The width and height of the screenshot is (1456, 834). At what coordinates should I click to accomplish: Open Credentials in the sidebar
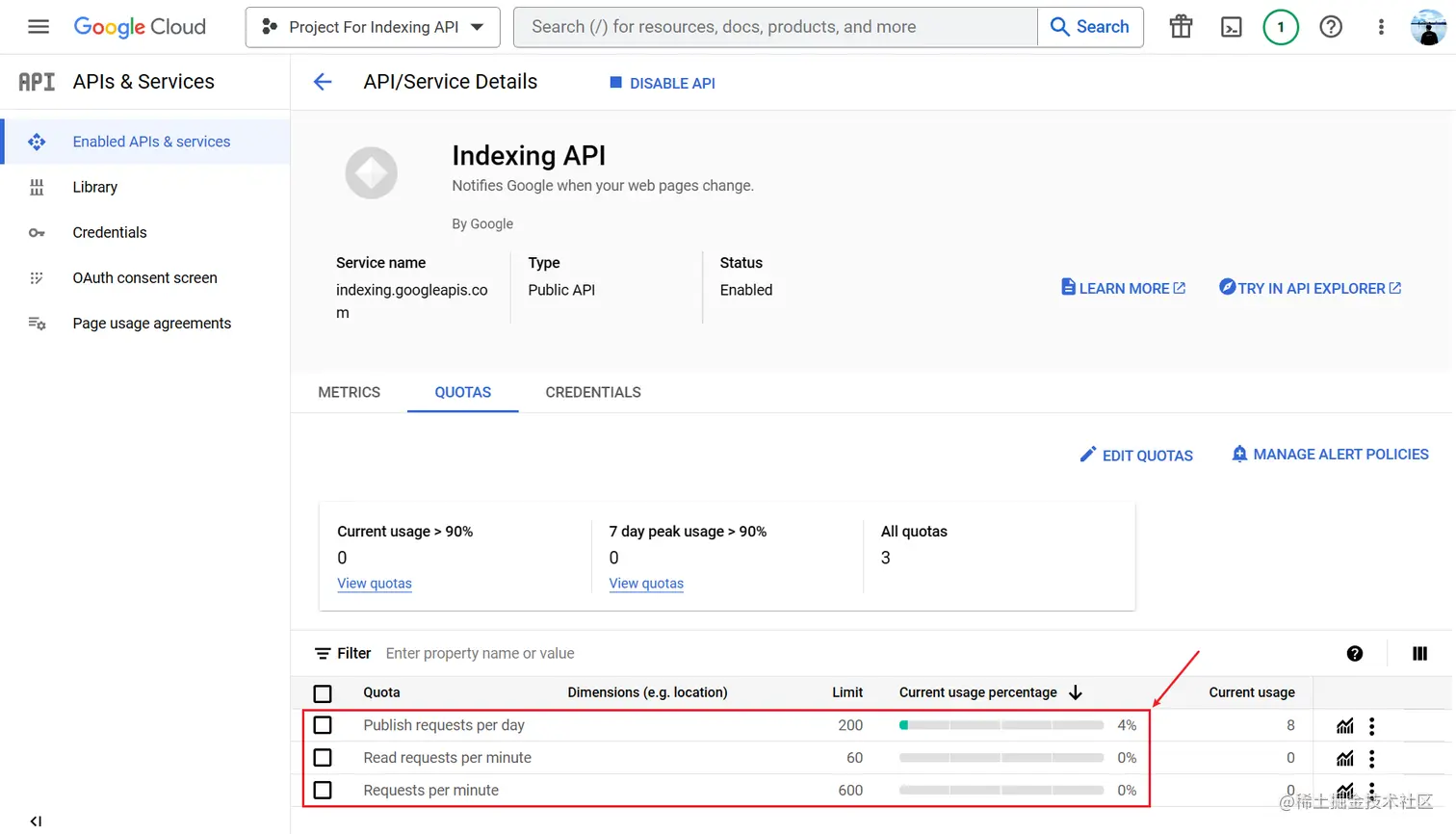(x=110, y=232)
